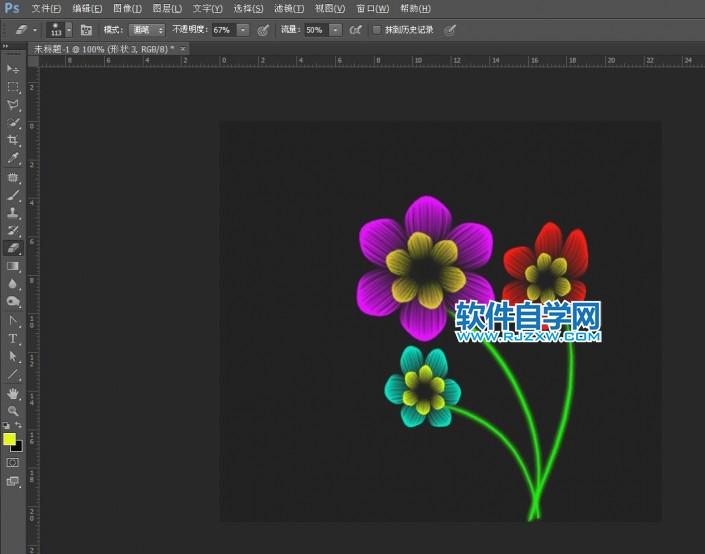This screenshot has height=554, width=705.
Task: Select the Gradient tool
Action: pyautogui.click(x=13, y=267)
